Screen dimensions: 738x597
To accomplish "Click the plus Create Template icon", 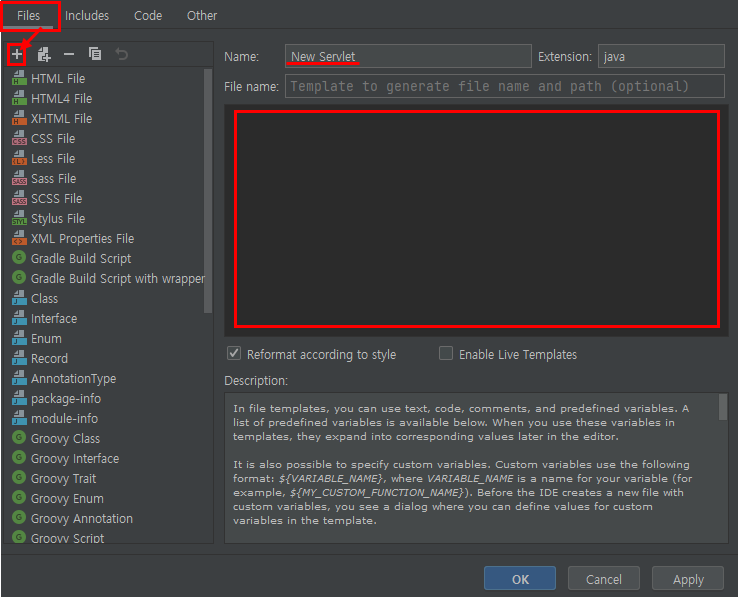I will pyautogui.click(x=17, y=55).
